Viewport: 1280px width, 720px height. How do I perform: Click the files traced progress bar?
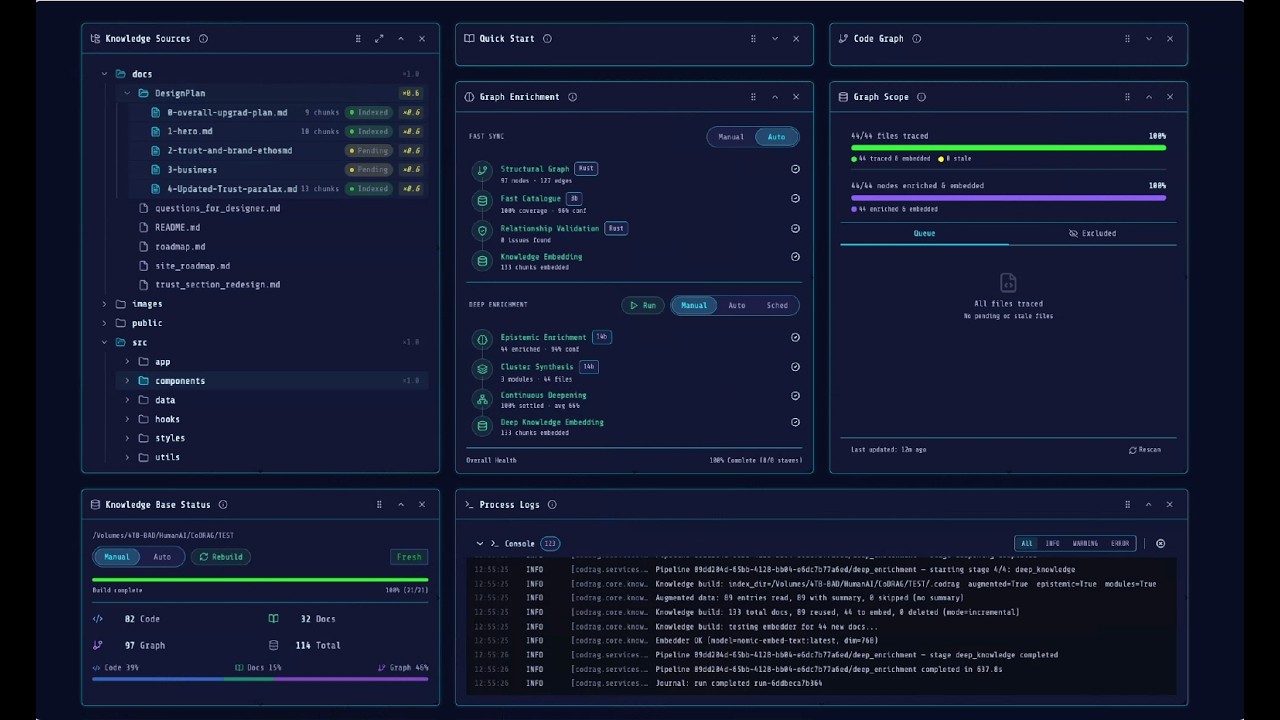tap(1008, 148)
